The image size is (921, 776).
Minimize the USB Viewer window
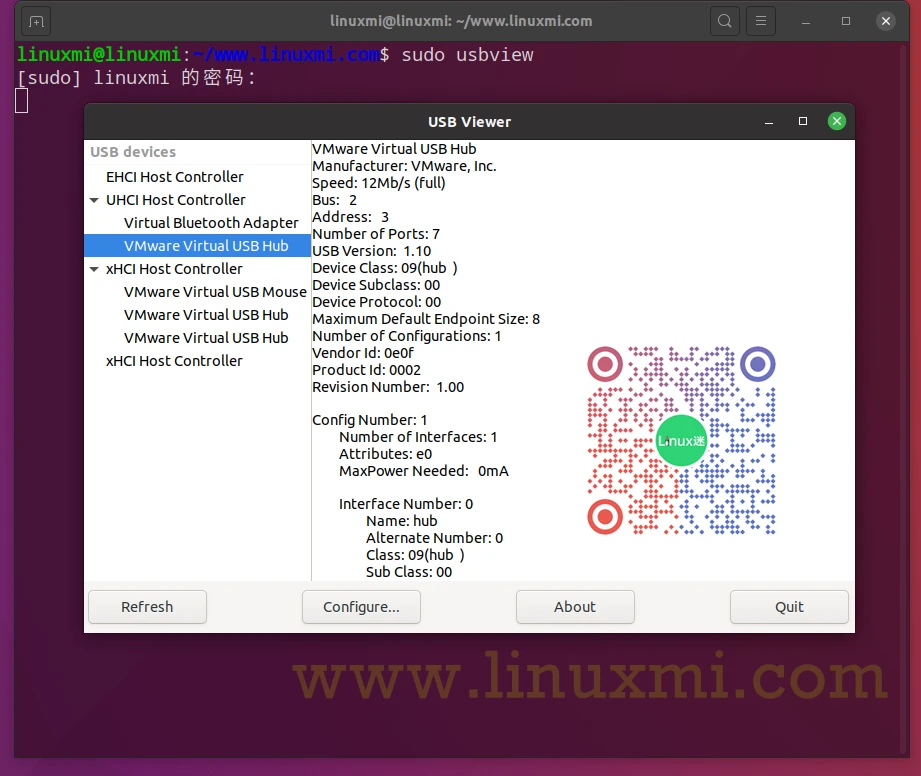(769, 122)
